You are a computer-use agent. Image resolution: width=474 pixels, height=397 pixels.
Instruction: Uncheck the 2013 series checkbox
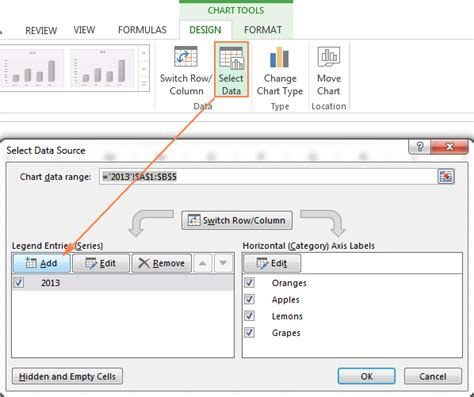[x=19, y=283]
